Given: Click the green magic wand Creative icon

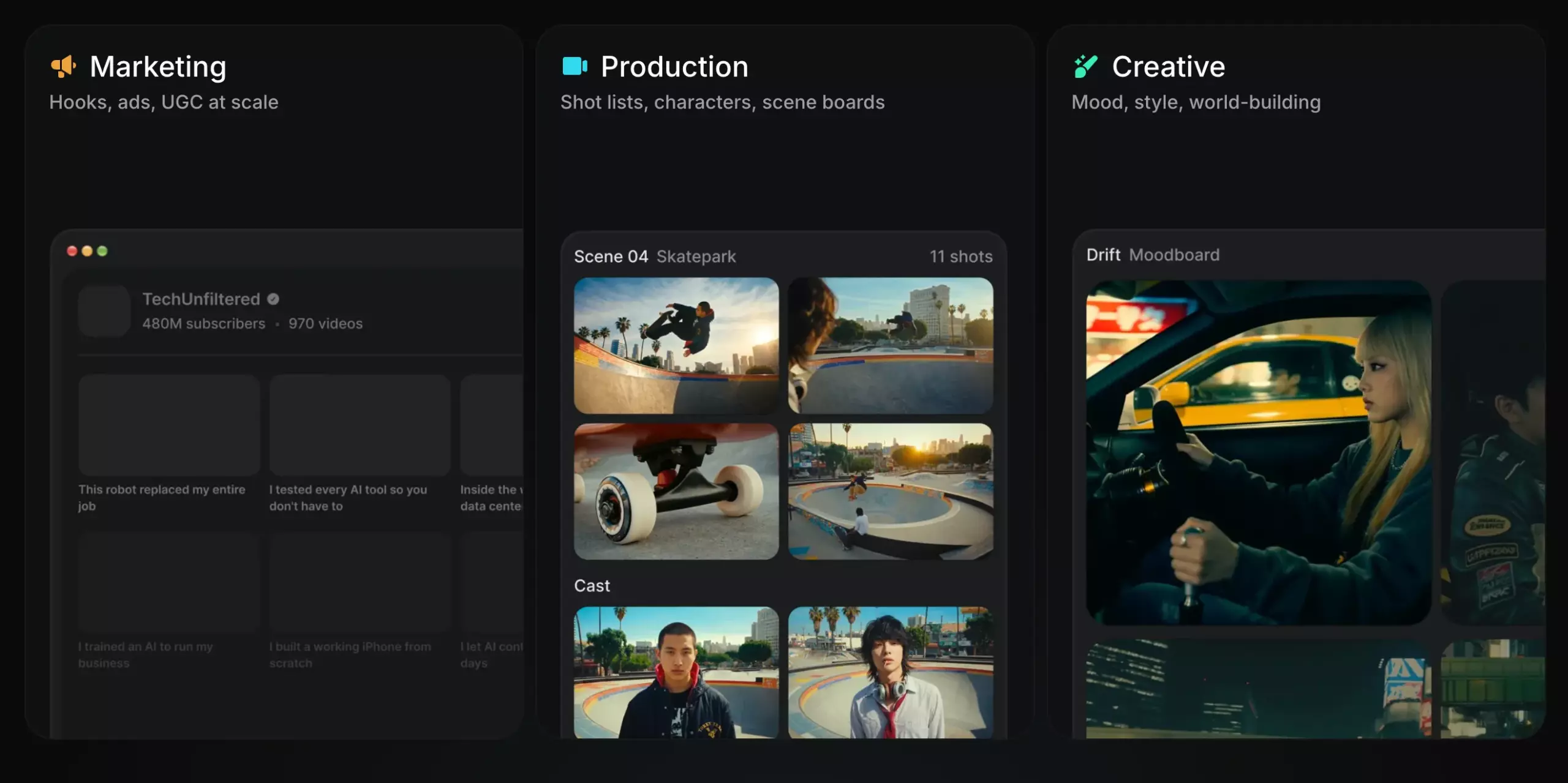Looking at the screenshot, I should 1085,66.
